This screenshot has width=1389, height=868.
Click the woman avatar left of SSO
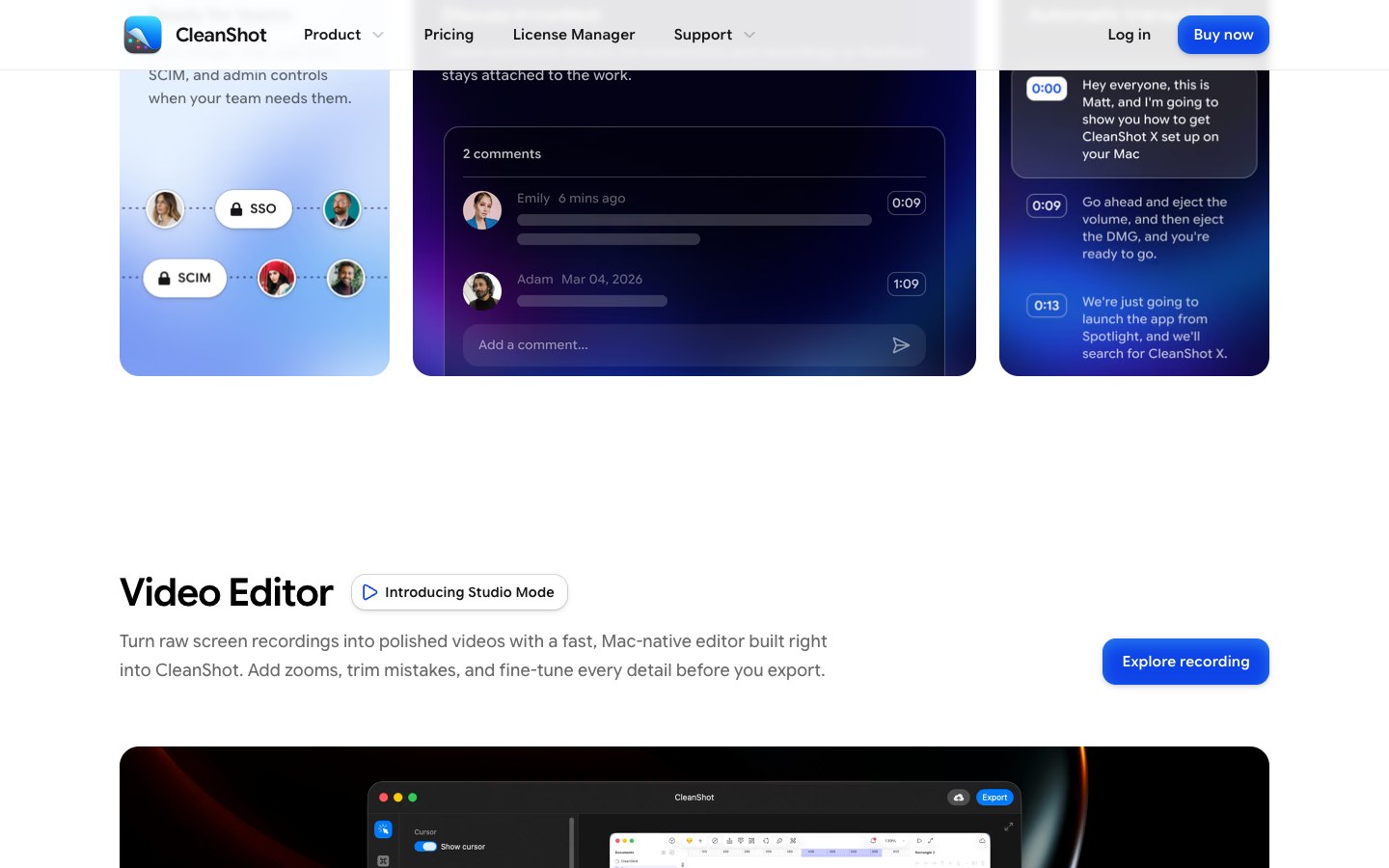[x=165, y=208]
